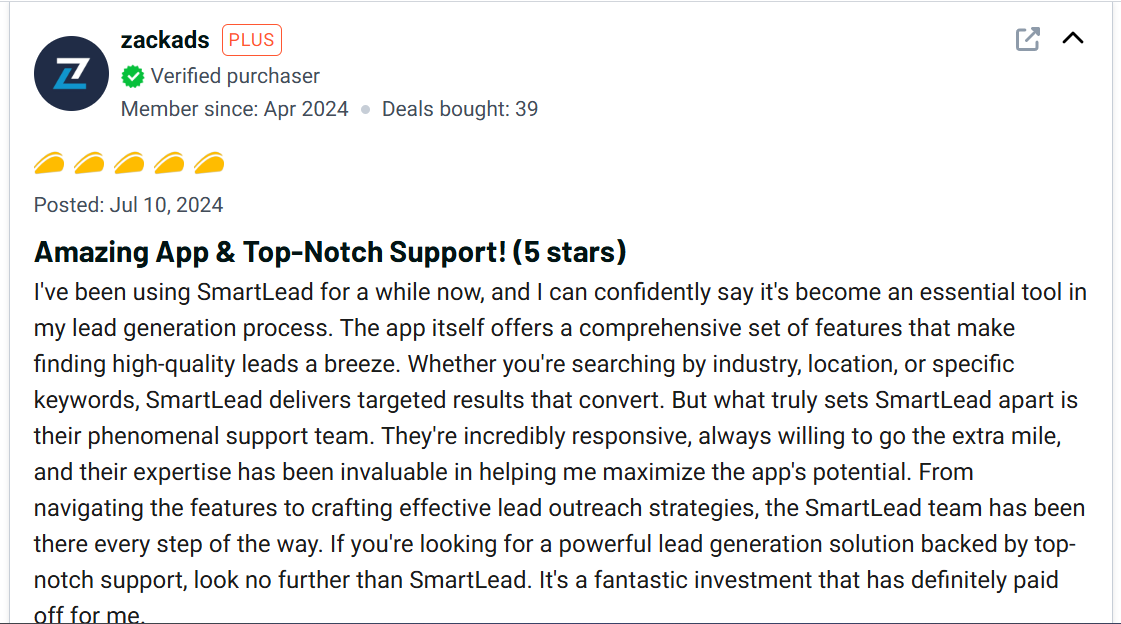
Task: Click the orange PLUS member badge
Action: [252, 40]
